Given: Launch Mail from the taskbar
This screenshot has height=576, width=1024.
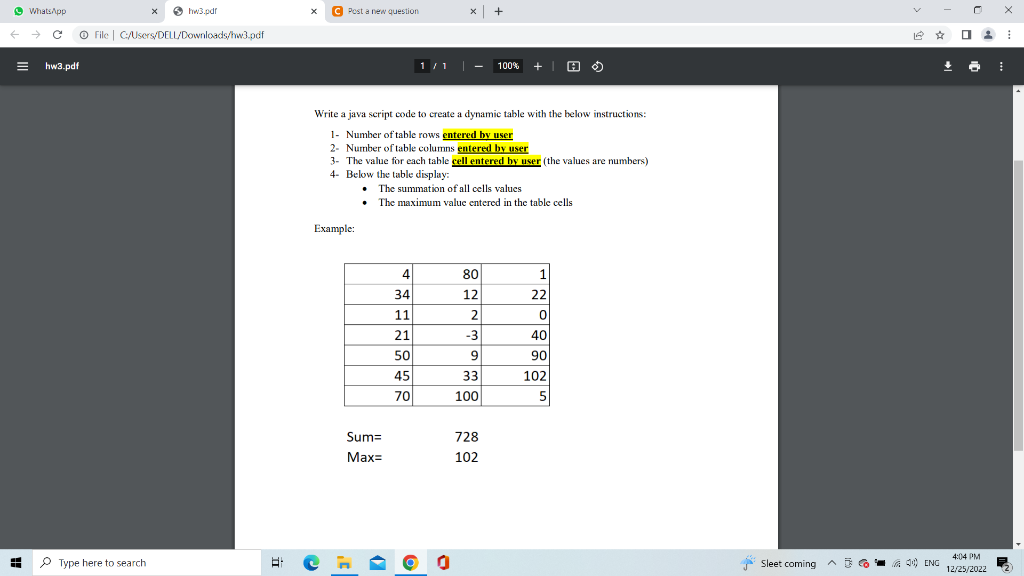Looking at the screenshot, I should point(377,563).
